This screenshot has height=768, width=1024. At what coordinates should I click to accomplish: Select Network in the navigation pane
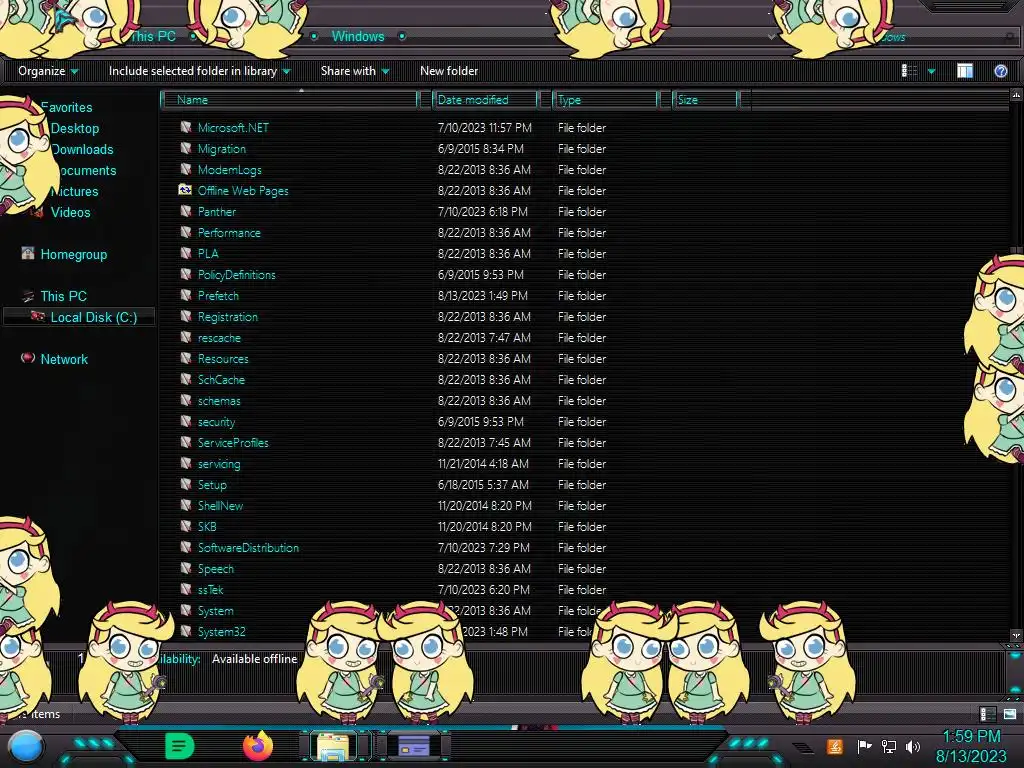pyautogui.click(x=63, y=359)
